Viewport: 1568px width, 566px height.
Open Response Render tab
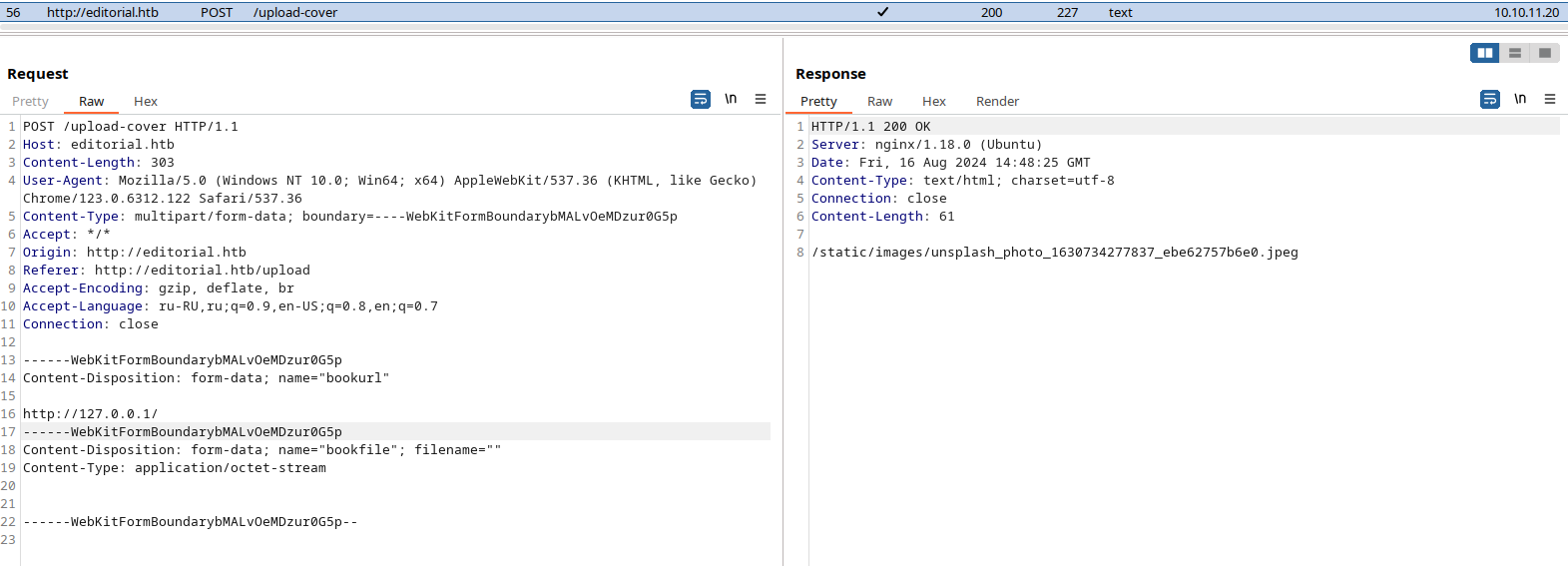[997, 101]
